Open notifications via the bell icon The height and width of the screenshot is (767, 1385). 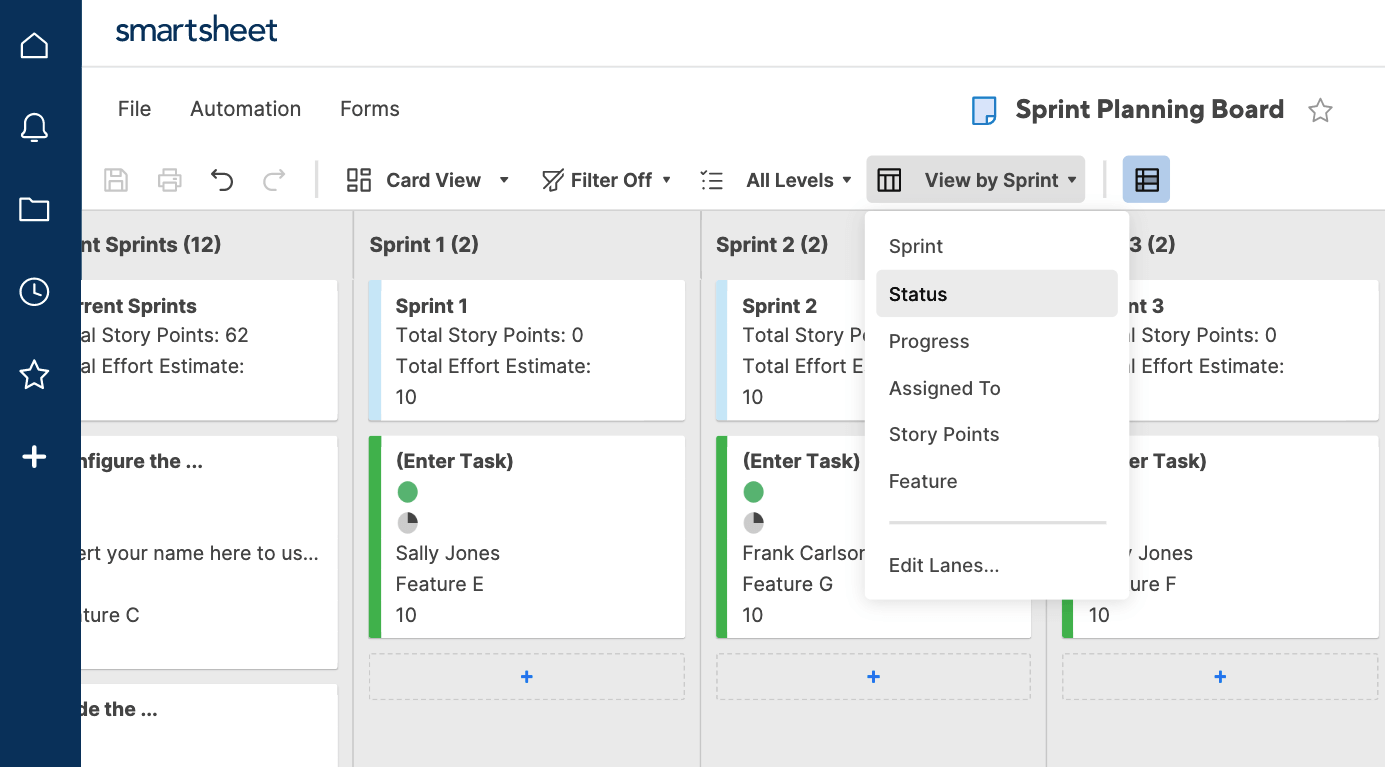point(34,127)
